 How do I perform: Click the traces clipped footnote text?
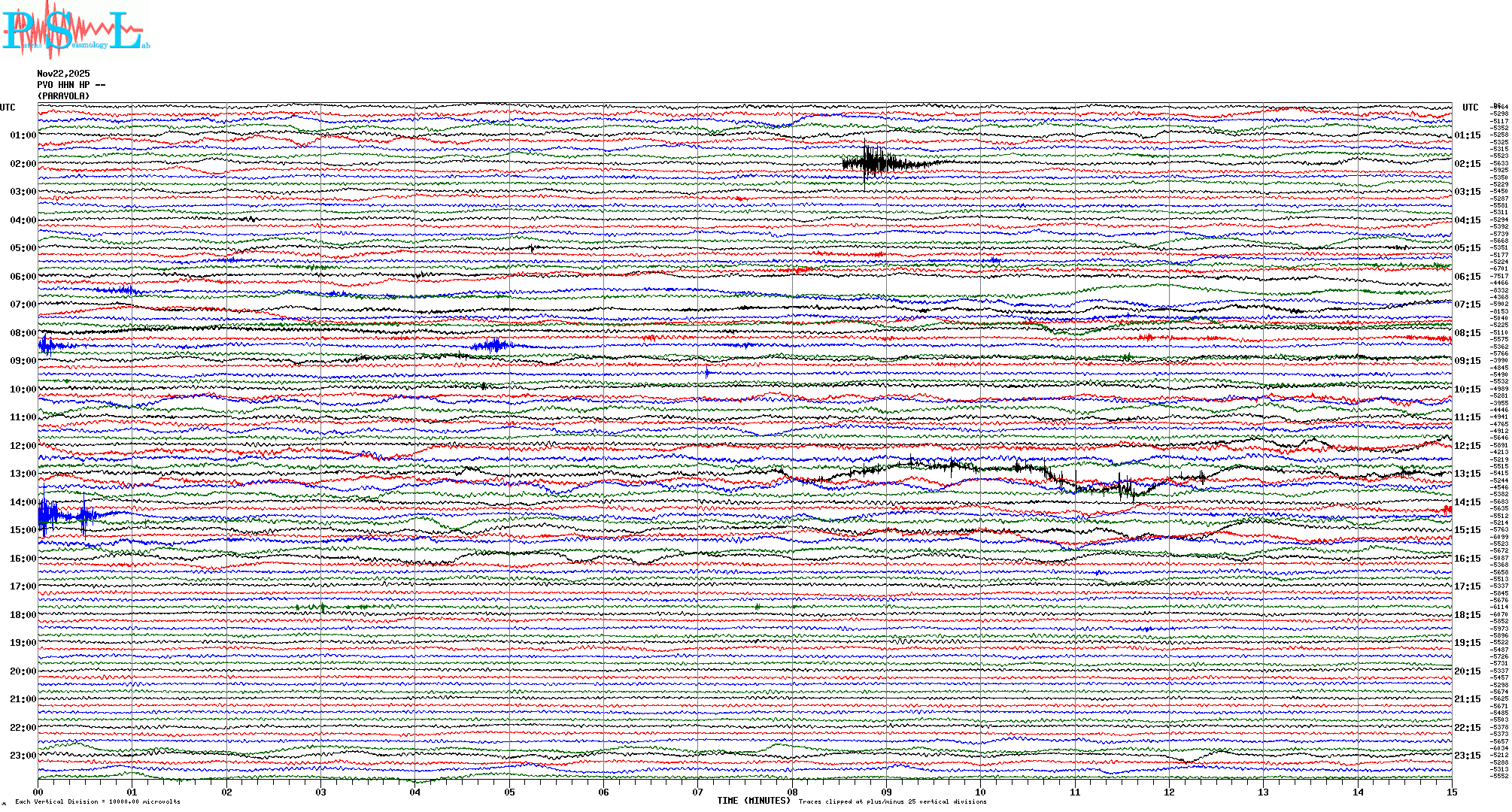(x=892, y=802)
